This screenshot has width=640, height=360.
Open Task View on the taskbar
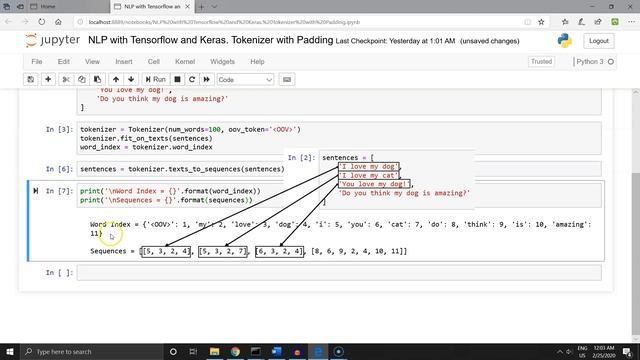pyautogui.click(x=193, y=351)
